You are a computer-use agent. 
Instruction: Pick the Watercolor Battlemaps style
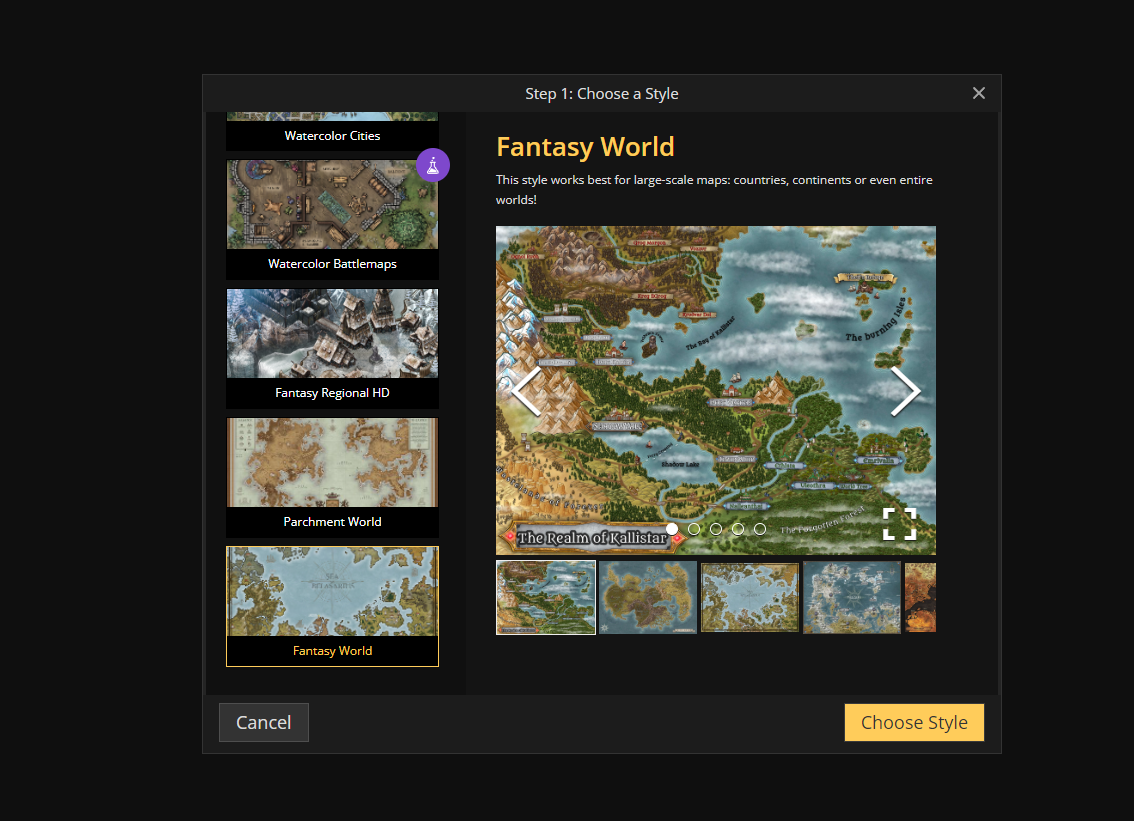(x=332, y=219)
